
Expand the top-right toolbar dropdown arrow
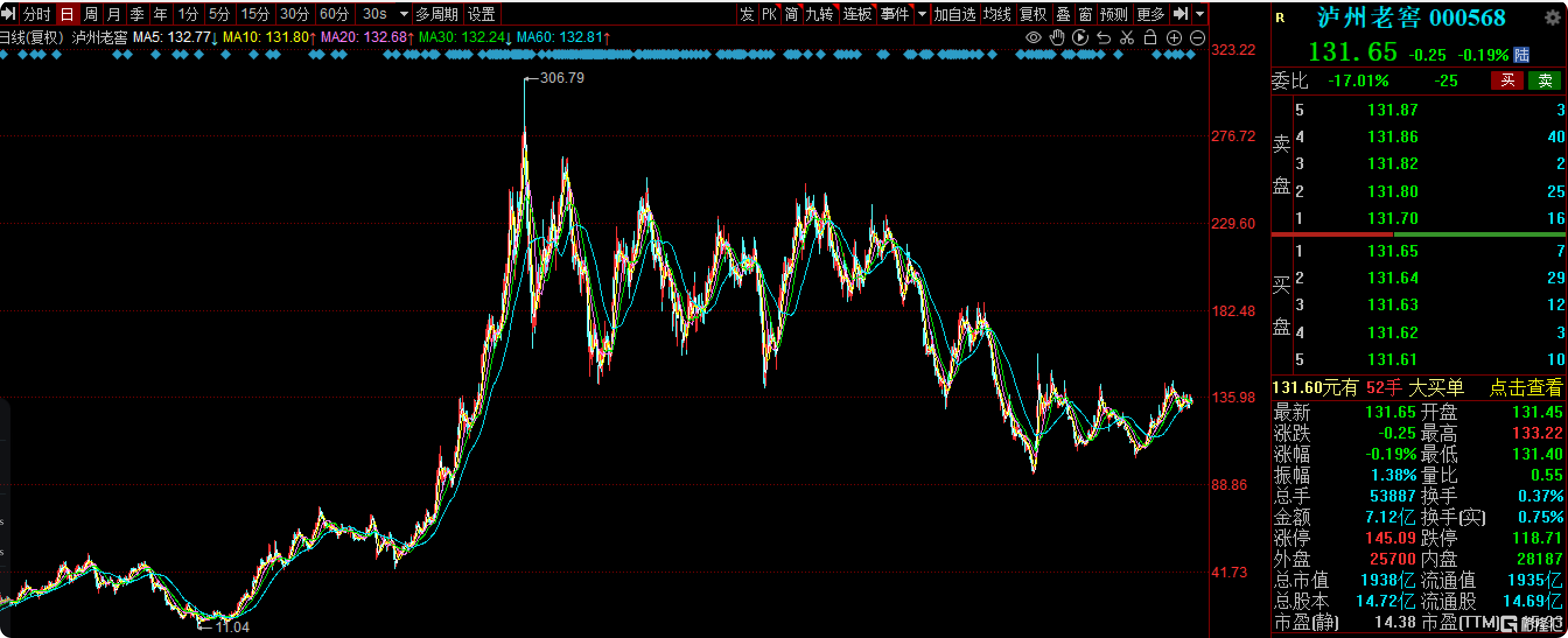pos(1199,13)
